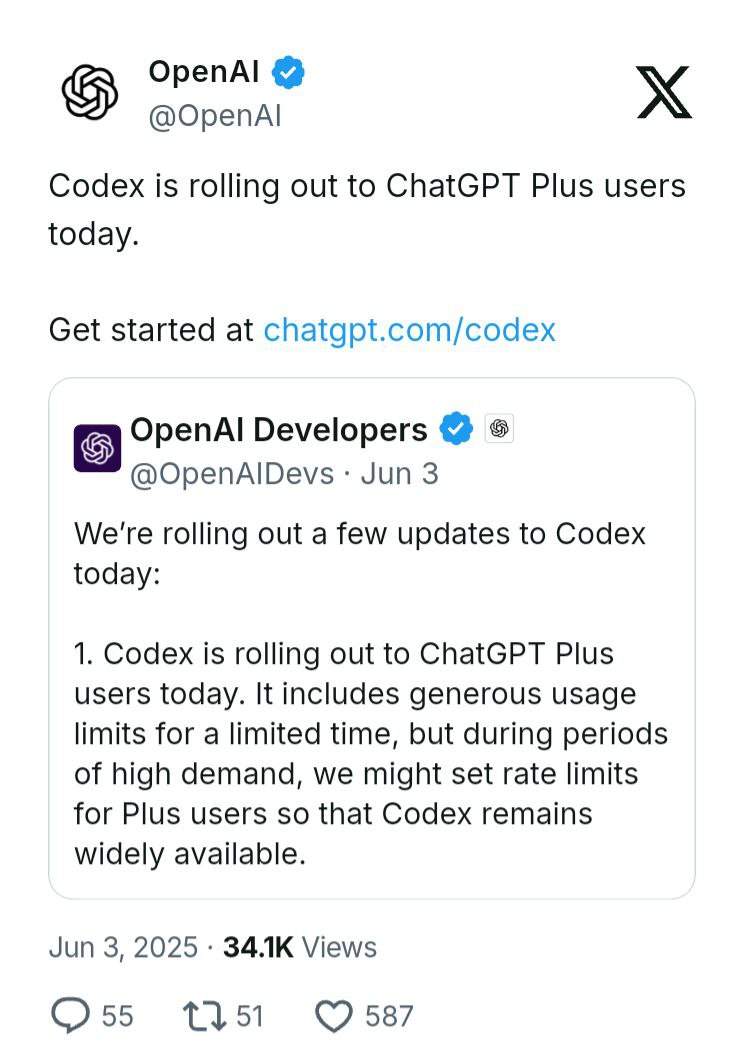Click the X logo in the corner
This screenshot has width=740, height=1043.
point(664,93)
